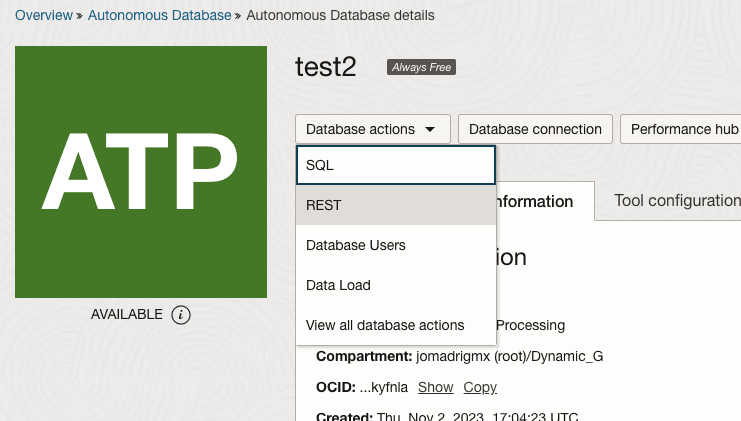Click the Autonomous Database details breadcrumb text
Image resolution: width=741 pixels, height=421 pixels.
pyautogui.click(x=340, y=15)
